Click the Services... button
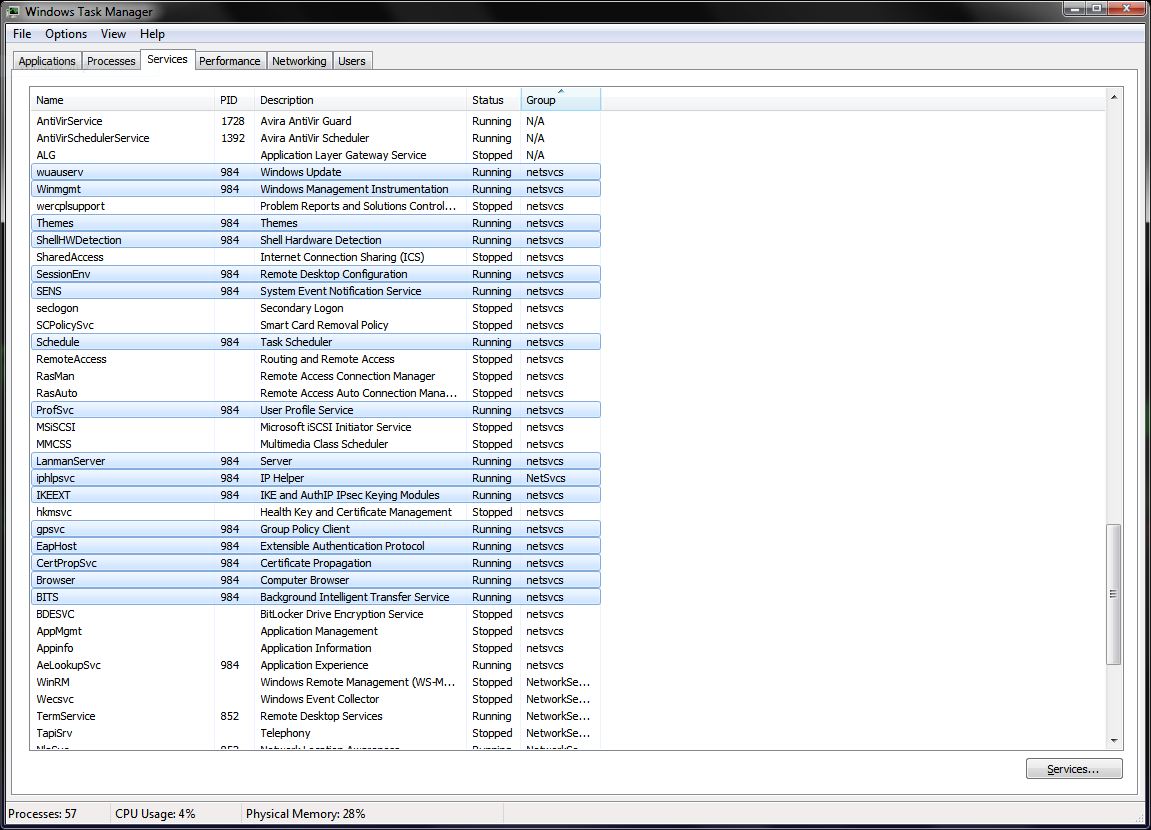Image resolution: width=1151 pixels, height=830 pixels. point(1073,768)
